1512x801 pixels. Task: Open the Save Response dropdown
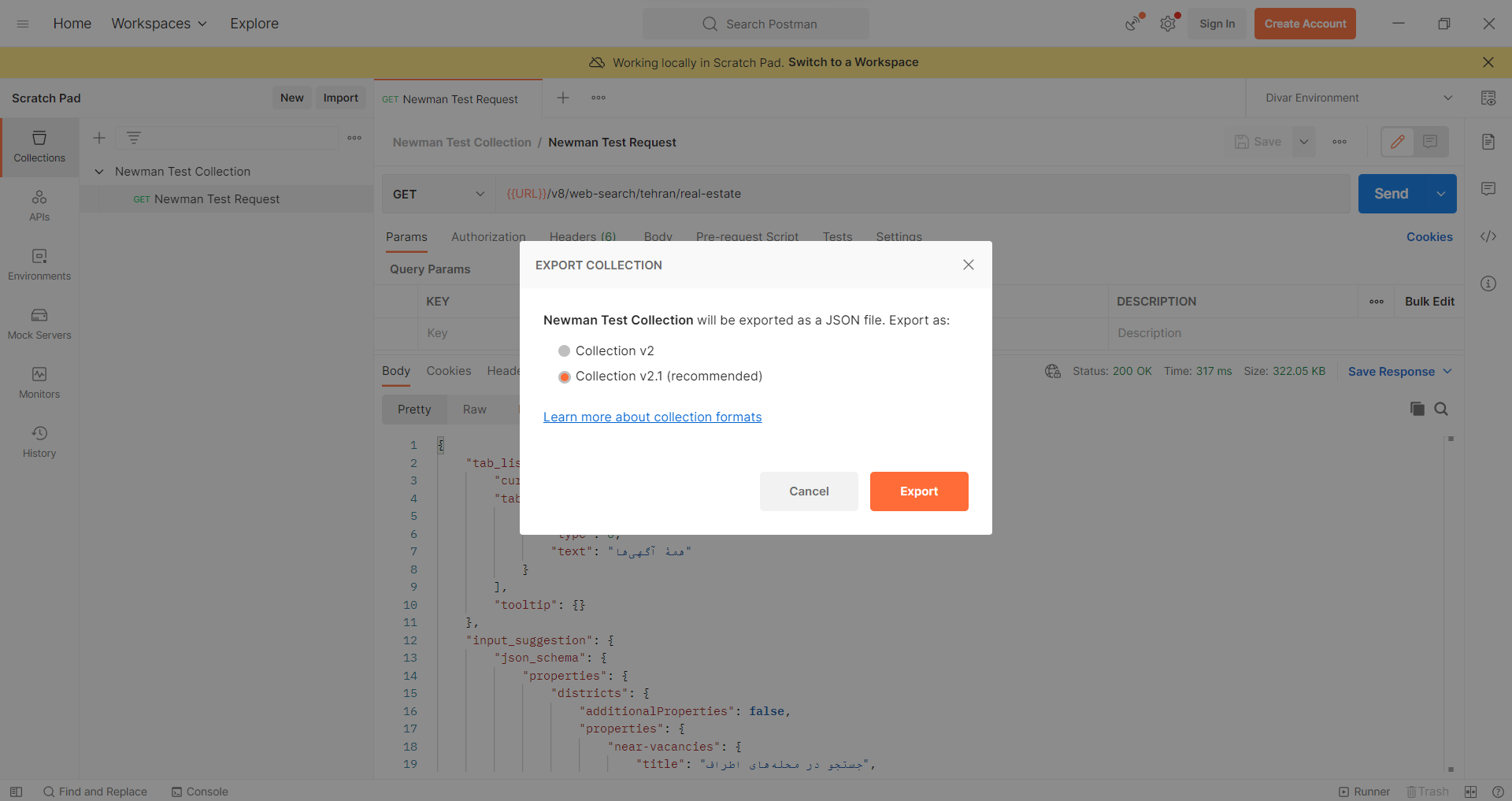(1399, 372)
